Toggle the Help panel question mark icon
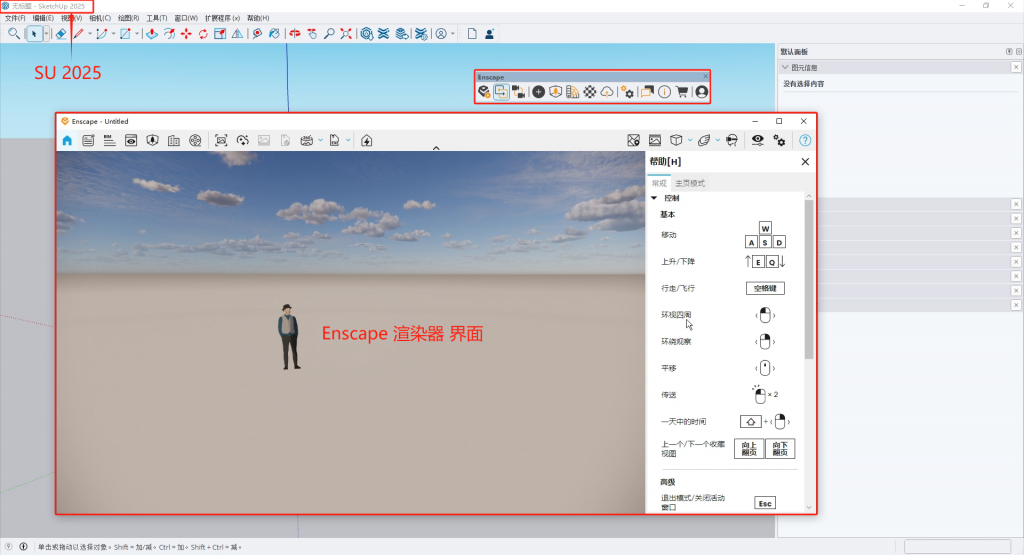Image resolution: width=1024 pixels, height=555 pixels. 805,140
